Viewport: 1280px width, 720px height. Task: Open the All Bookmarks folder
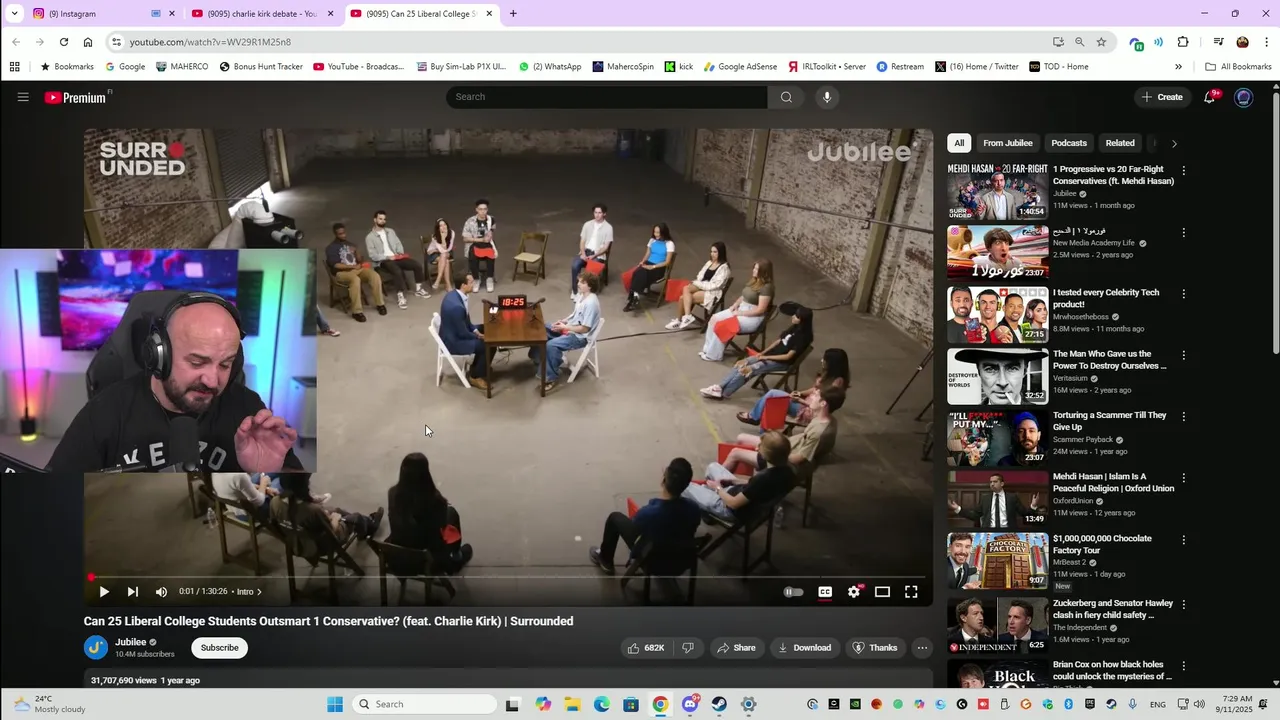[1238, 67]
